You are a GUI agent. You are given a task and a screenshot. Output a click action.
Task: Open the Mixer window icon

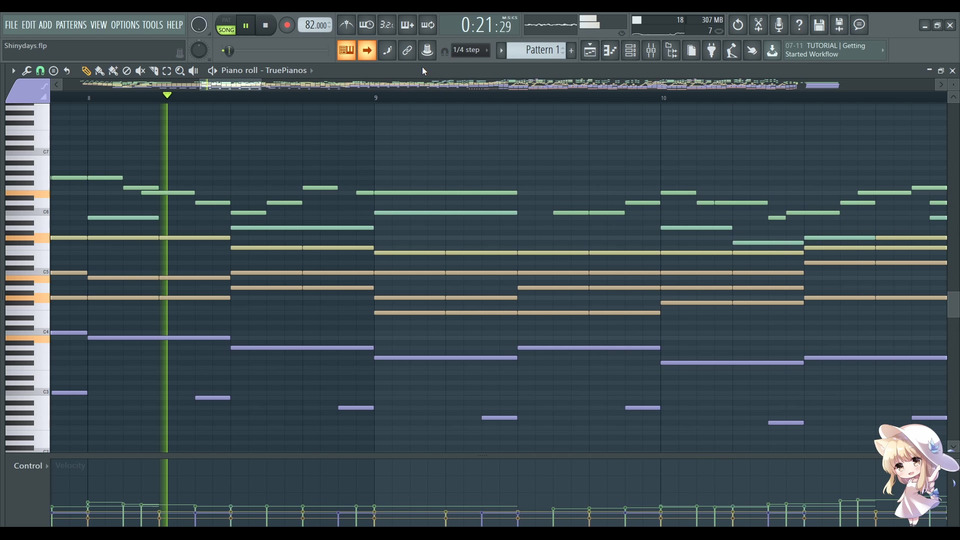click(651, 50)
